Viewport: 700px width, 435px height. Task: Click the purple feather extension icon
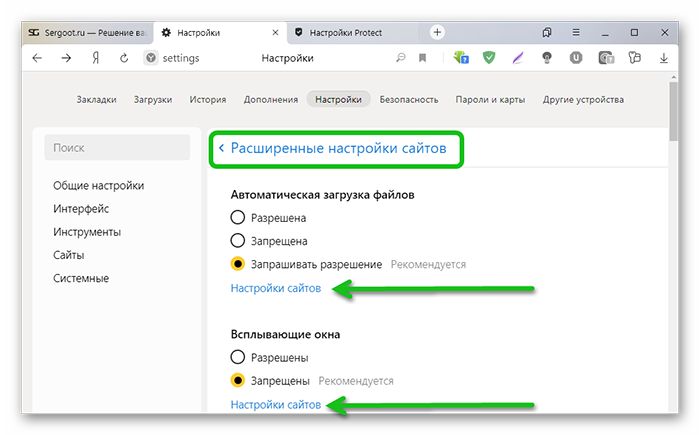518,58
